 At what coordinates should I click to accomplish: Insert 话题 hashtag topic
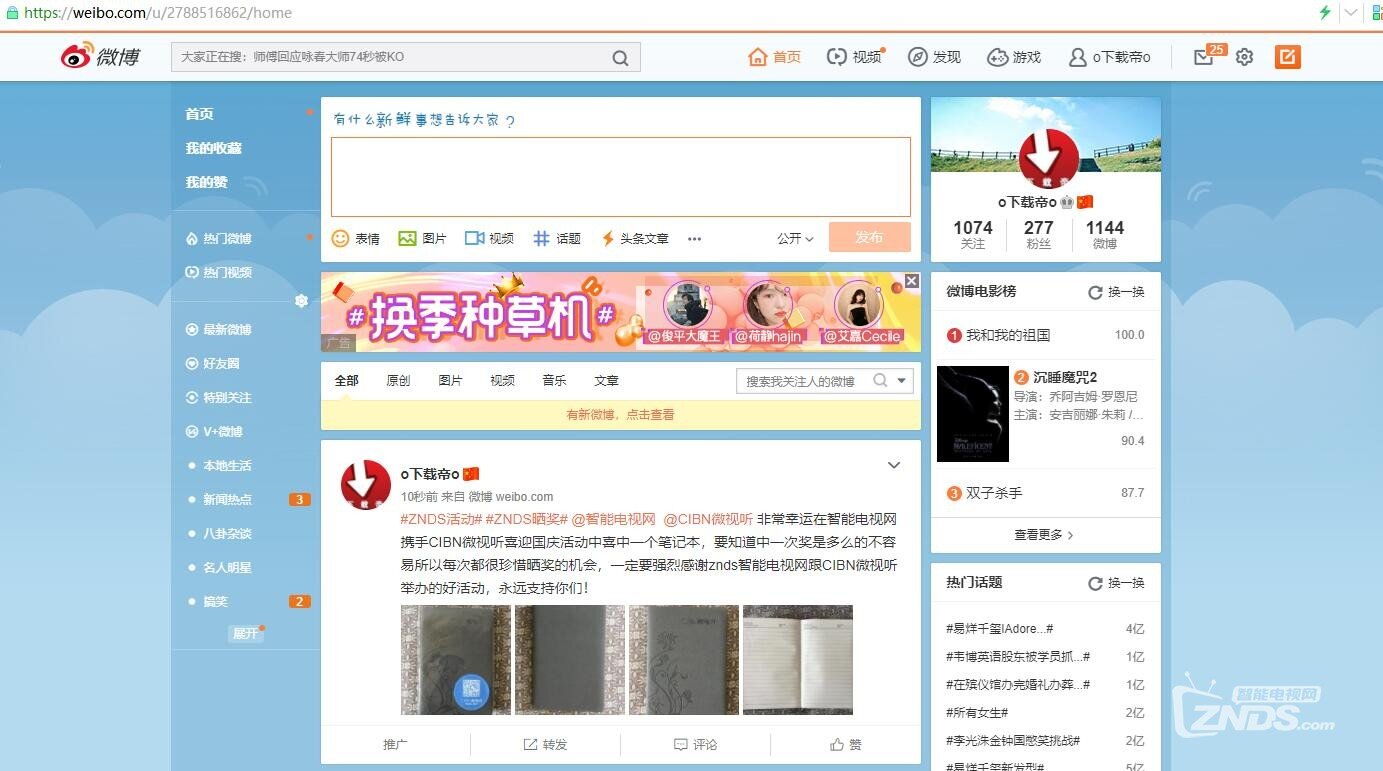pos(557,238)
